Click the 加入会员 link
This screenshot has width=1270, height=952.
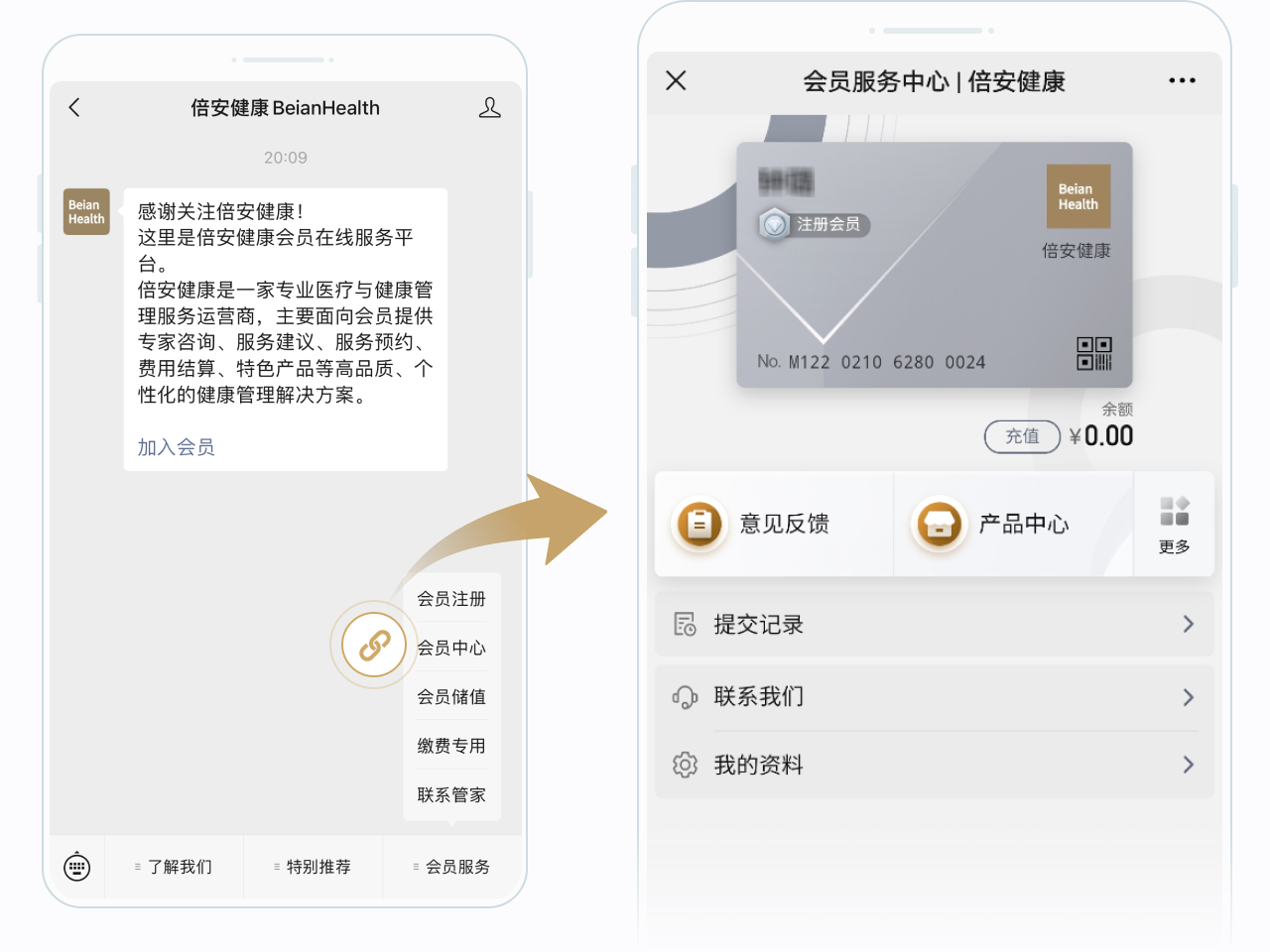tap(176, 447)
